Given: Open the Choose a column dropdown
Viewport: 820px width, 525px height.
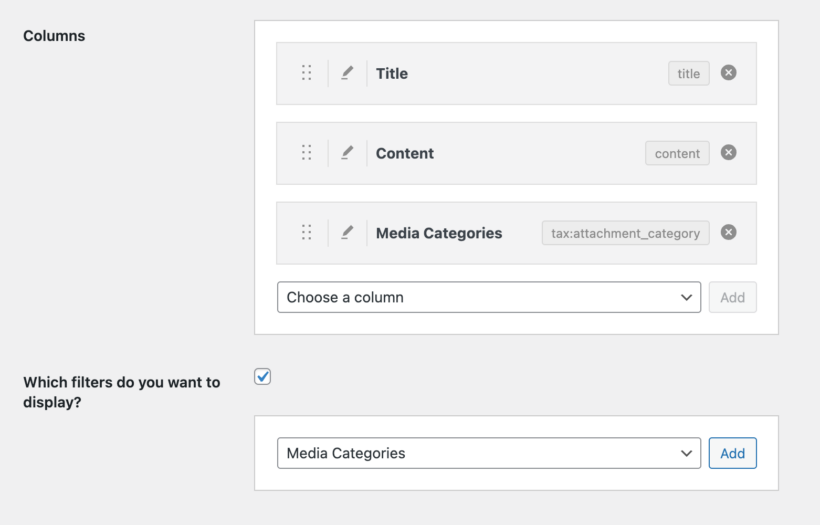Looking at the screenshot, I should coord(488,297).
